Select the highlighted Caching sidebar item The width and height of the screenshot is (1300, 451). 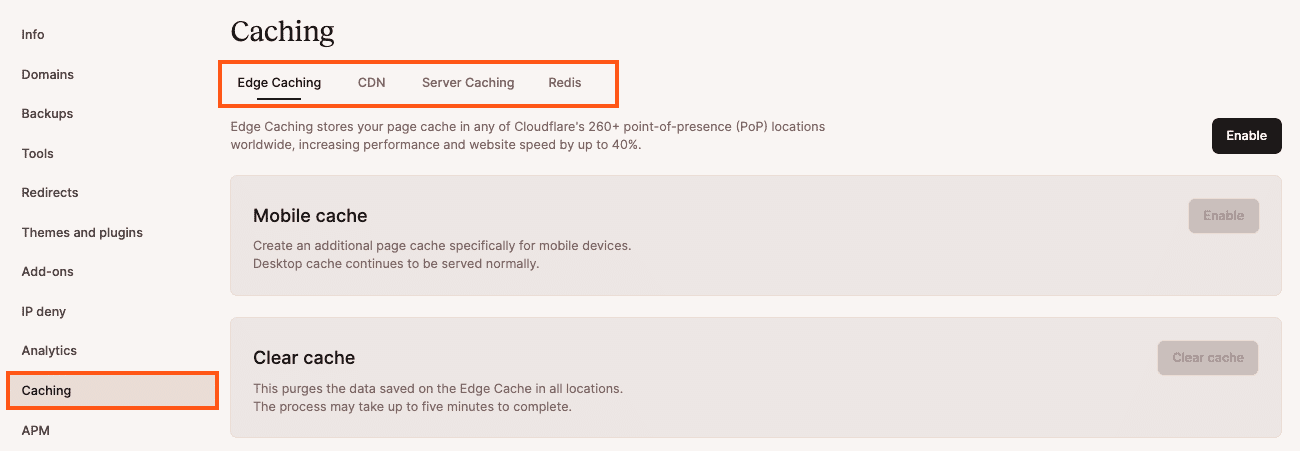(47, 391)
